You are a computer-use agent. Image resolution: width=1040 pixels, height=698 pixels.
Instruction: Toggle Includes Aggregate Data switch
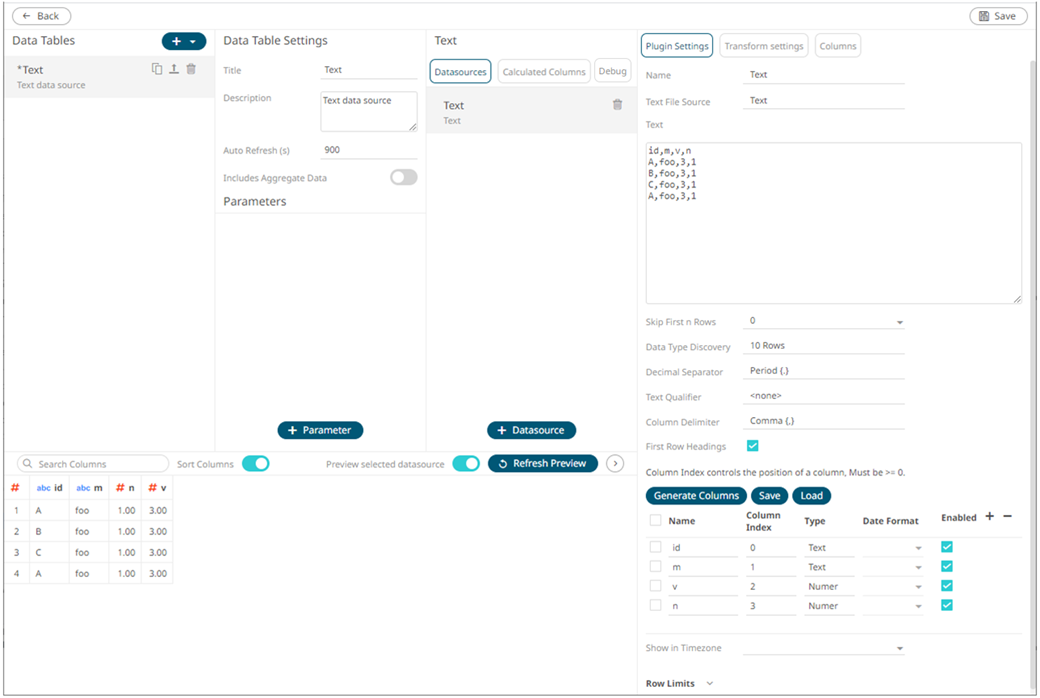(x=403, y=177)
